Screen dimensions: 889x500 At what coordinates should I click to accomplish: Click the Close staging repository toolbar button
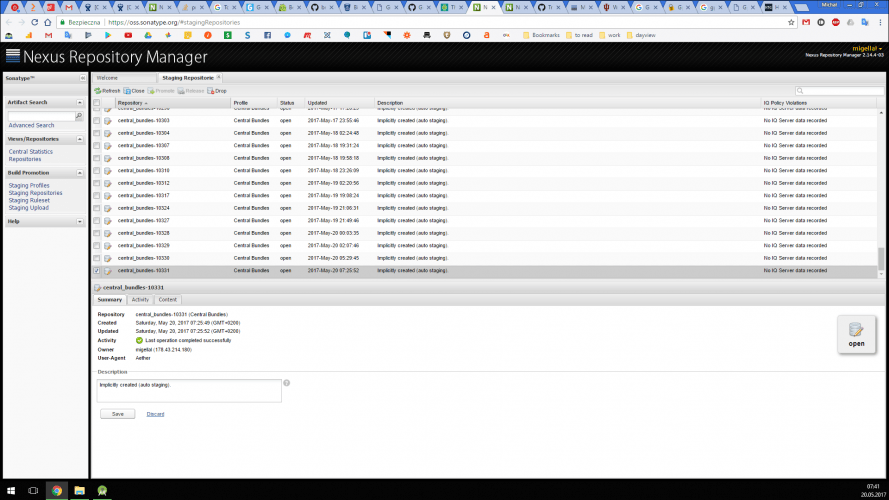point(134,91)
